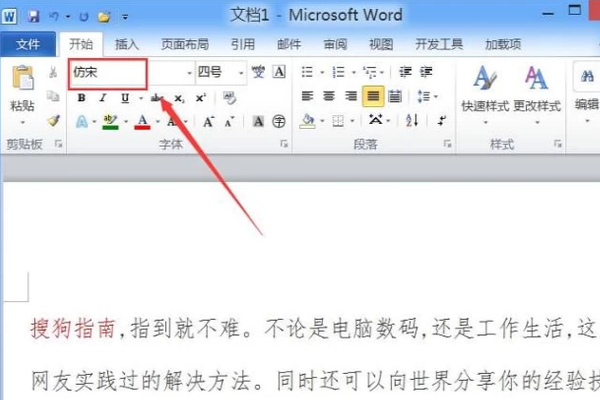Image resolution: width=600 pixels, height=400 pixels.
Task: Switch to the 插入 tab
Action: (x=127, y=44)
